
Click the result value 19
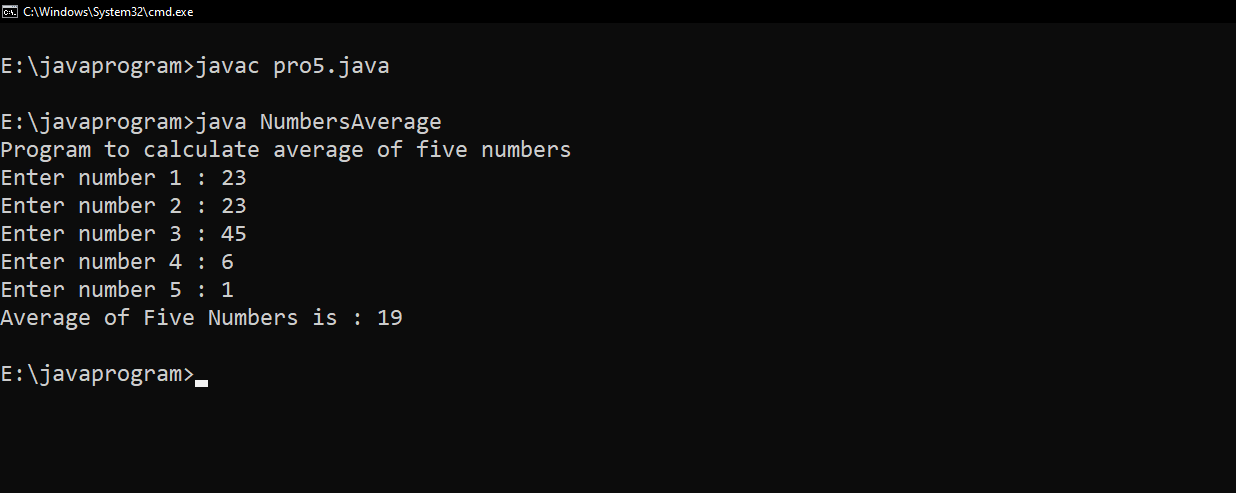pos(390,318)
